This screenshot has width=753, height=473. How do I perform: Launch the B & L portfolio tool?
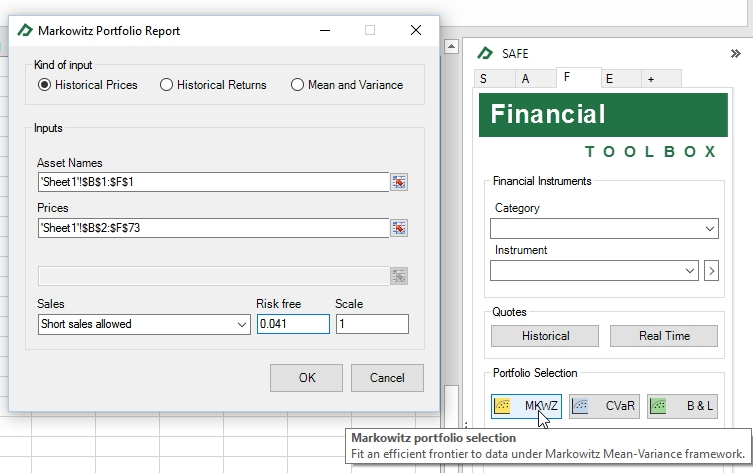(682, 406)
